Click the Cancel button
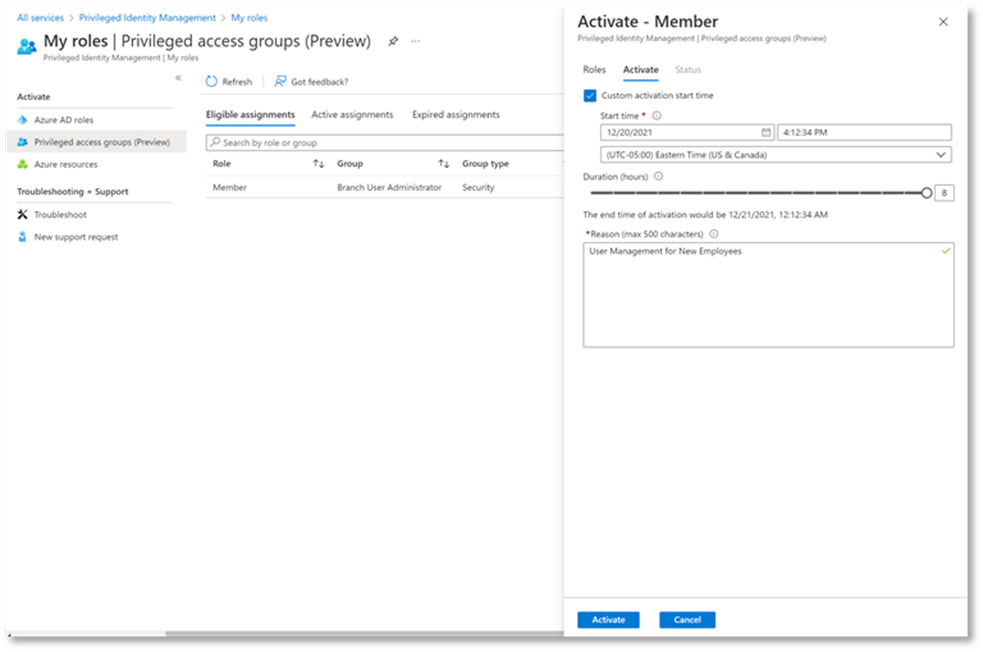 point(687,620)
